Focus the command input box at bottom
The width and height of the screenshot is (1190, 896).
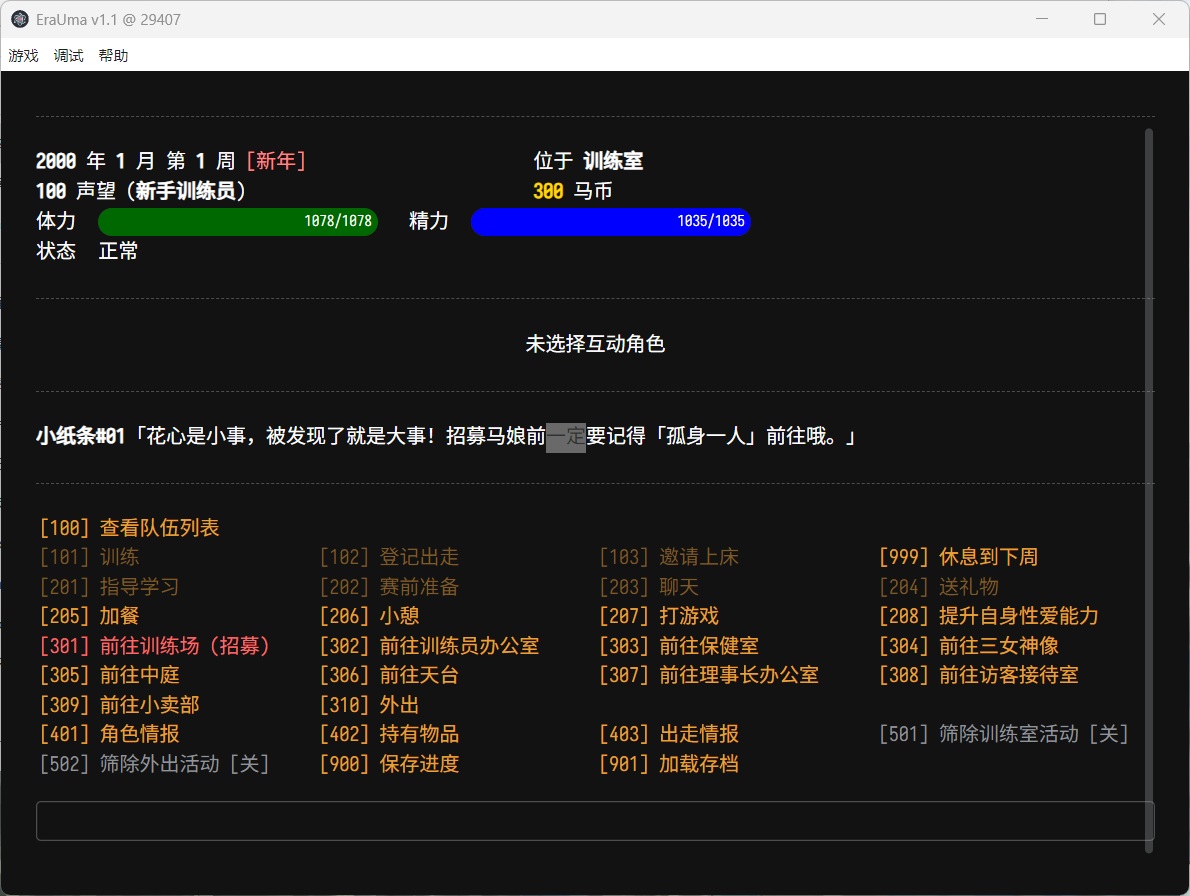(594, 821)
